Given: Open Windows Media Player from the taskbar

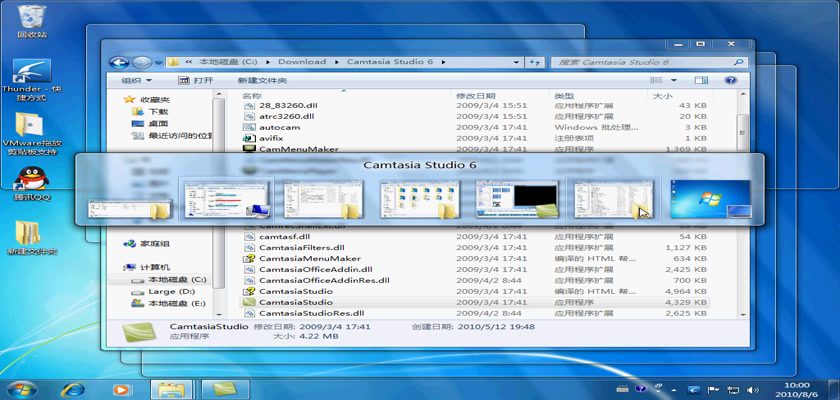Looking at the screenshot, I should [121, 388].
